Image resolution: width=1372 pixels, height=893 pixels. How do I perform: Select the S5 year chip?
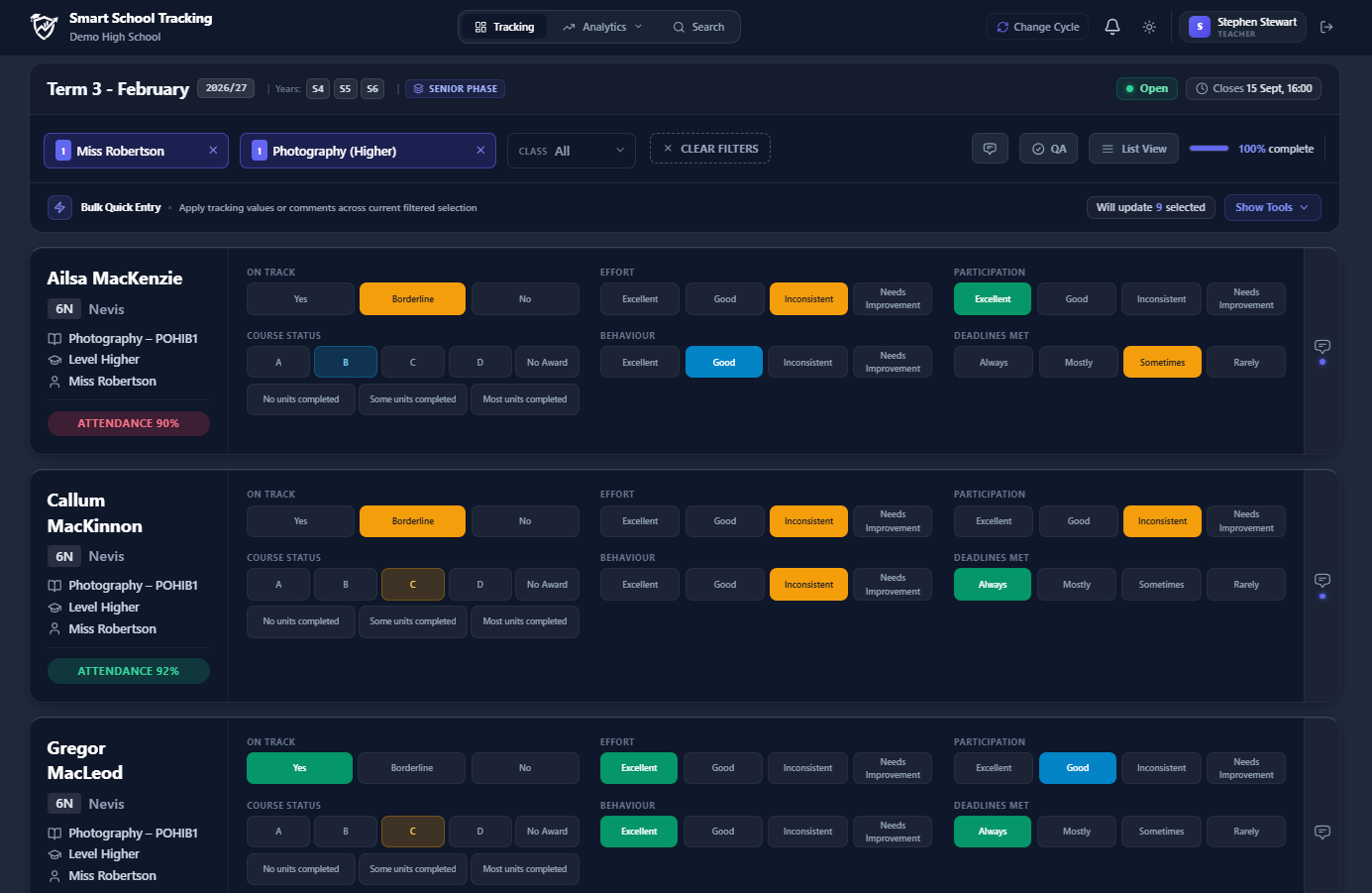click(345, 88)
